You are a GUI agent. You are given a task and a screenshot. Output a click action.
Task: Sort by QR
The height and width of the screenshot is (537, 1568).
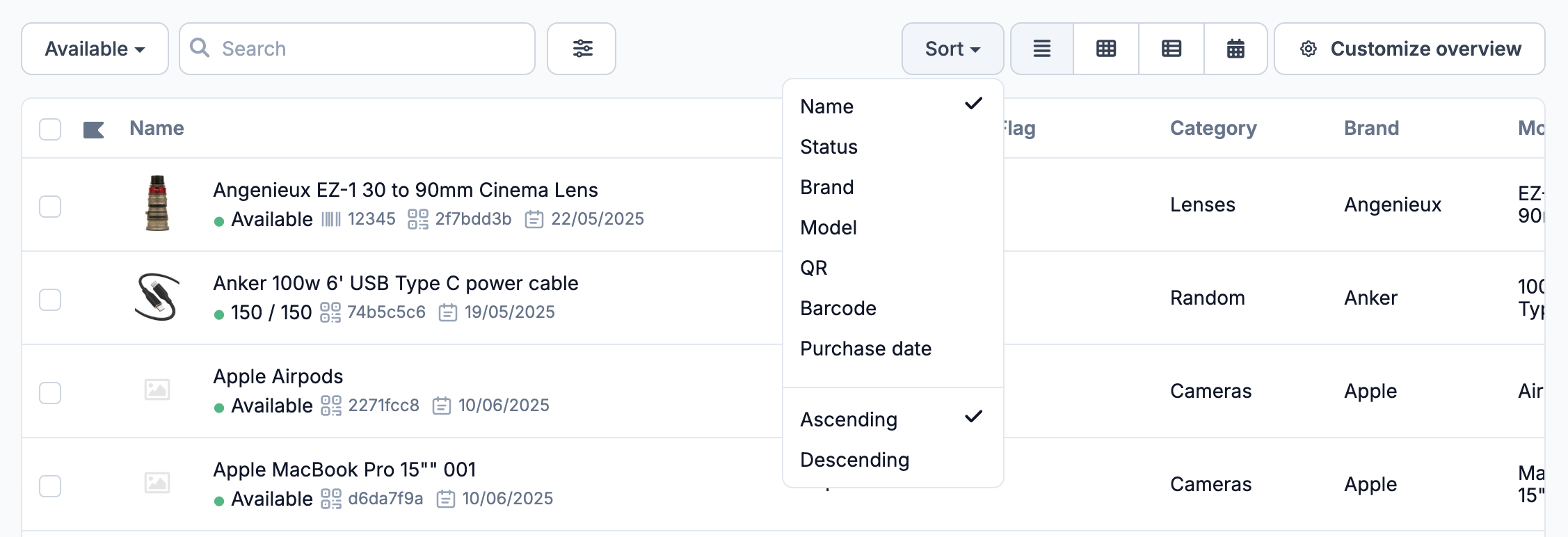click(x=893, y=268)
